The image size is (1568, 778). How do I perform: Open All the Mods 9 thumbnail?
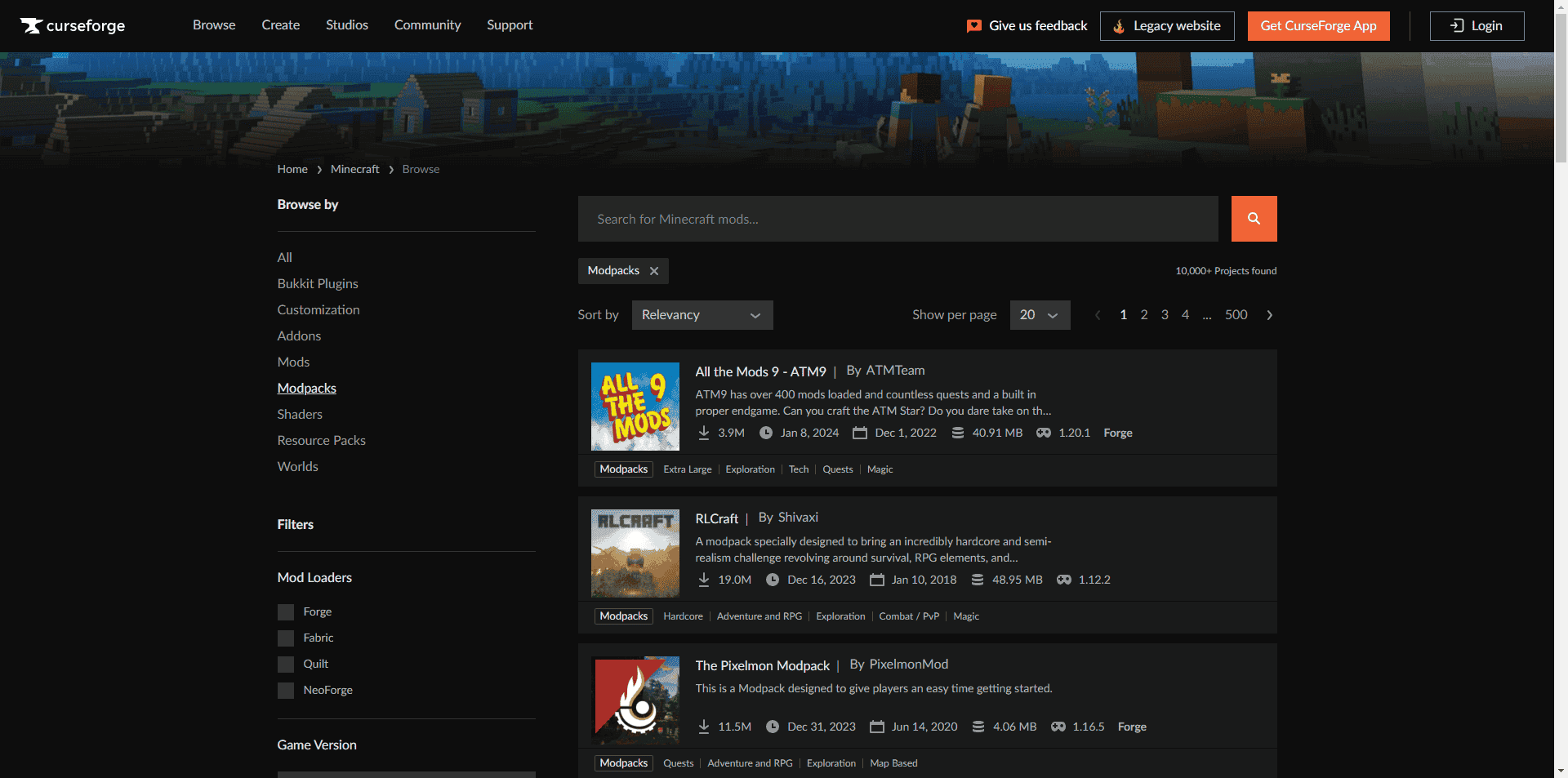(x=635, y=407)
